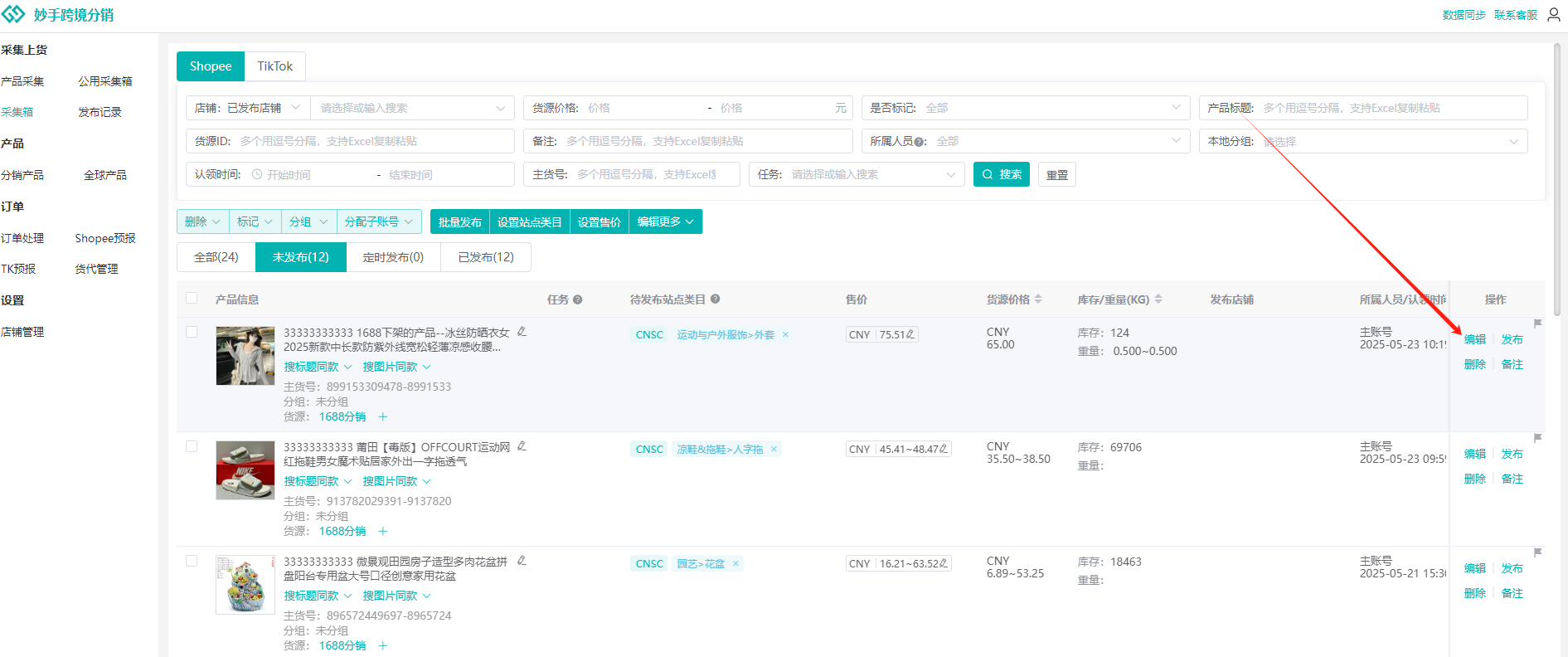Open the 店铺 已发布店铺 dropdown

(x=248, y=108)
